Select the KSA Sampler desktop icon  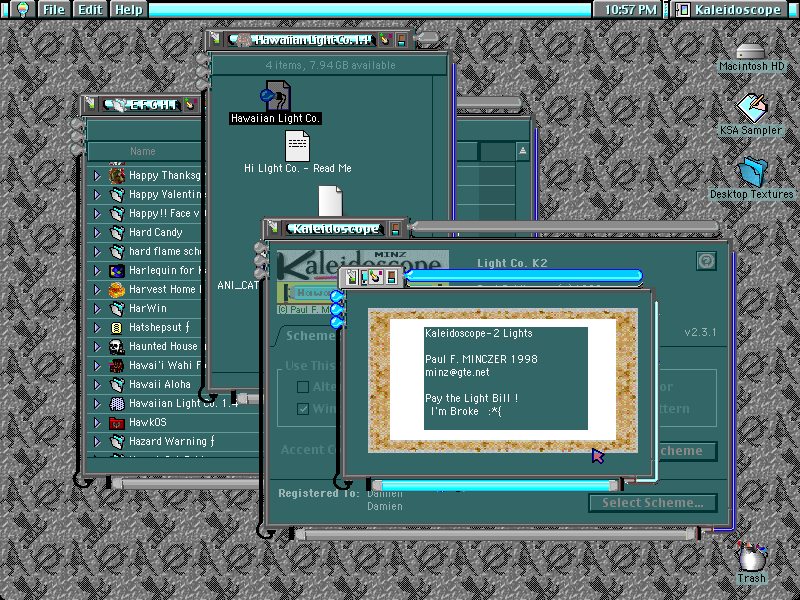[751, 108]
